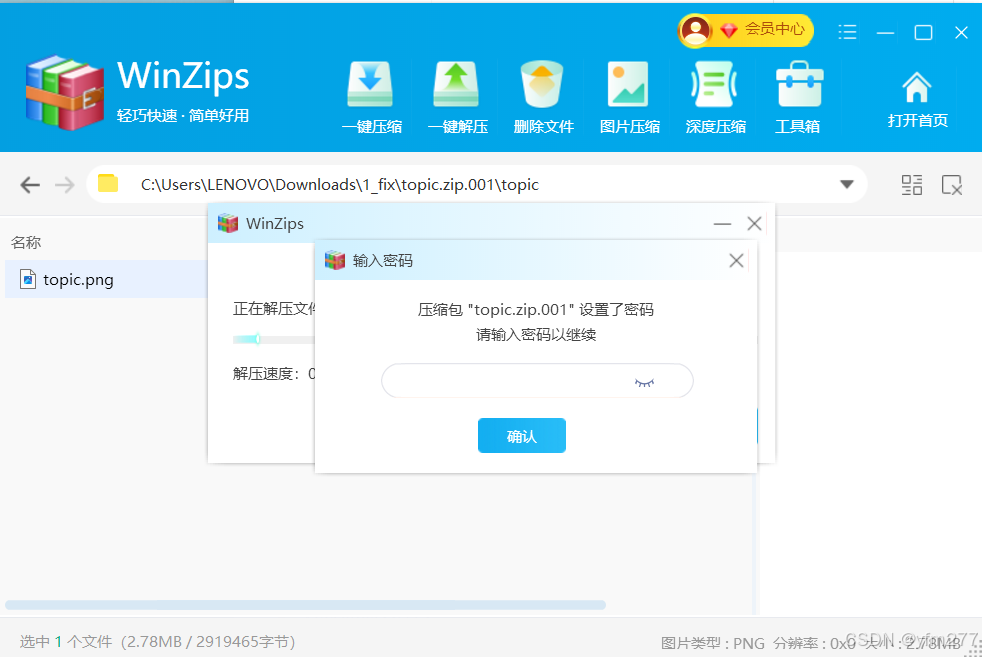982x657 pixels.
Task: Open the 删除文件 delete files tool
Action: pyautogui.click(x=543, y=98)
